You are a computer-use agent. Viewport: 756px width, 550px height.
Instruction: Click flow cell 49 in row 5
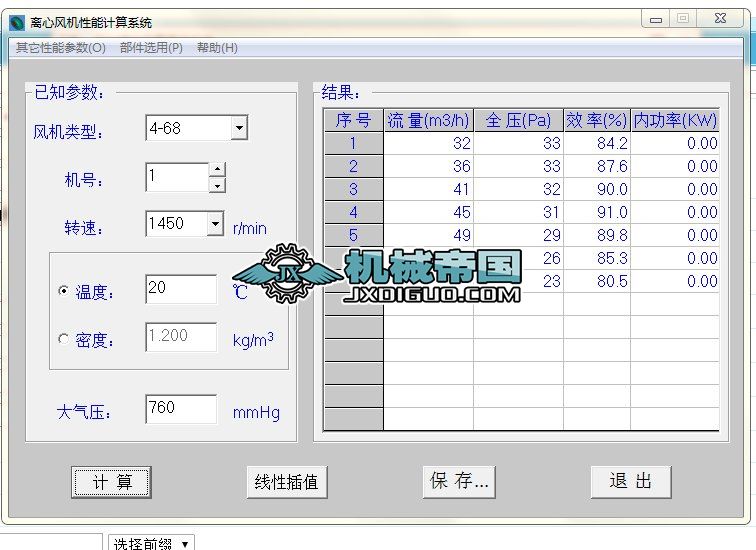[x=428, y=235]
